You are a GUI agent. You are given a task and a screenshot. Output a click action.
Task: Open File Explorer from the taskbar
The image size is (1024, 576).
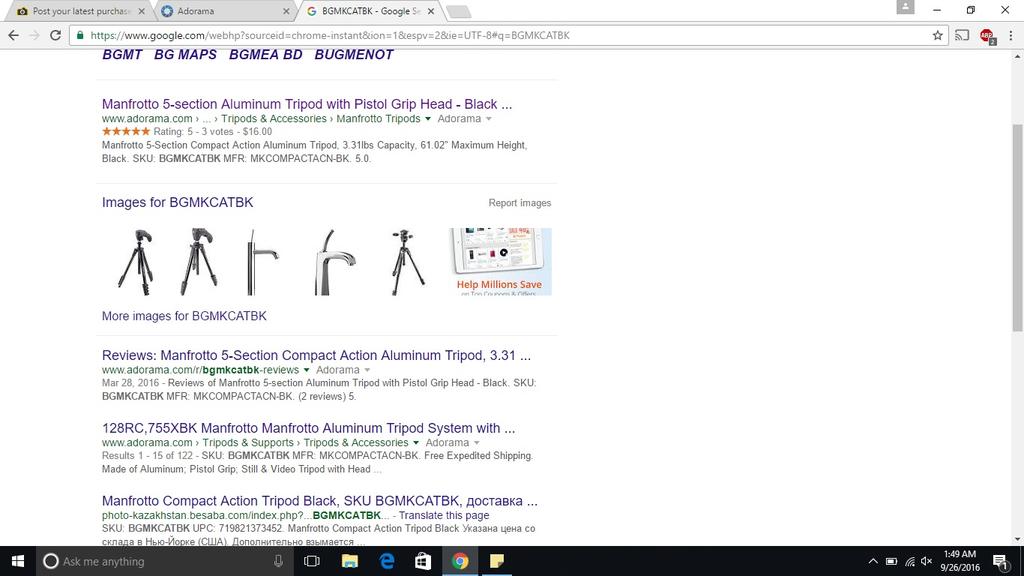[350, 561]
